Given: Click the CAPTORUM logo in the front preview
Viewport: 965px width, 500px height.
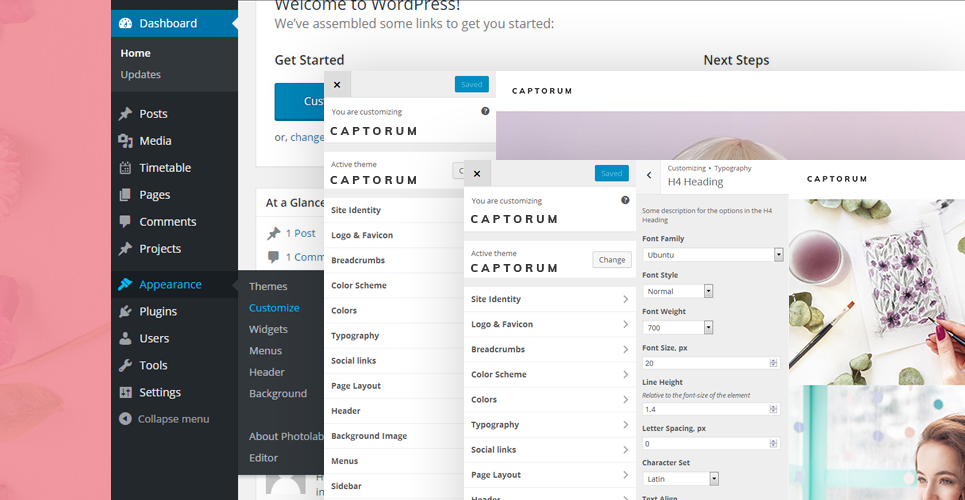Looking at the screenshot, I should click(x=836, y=179).
